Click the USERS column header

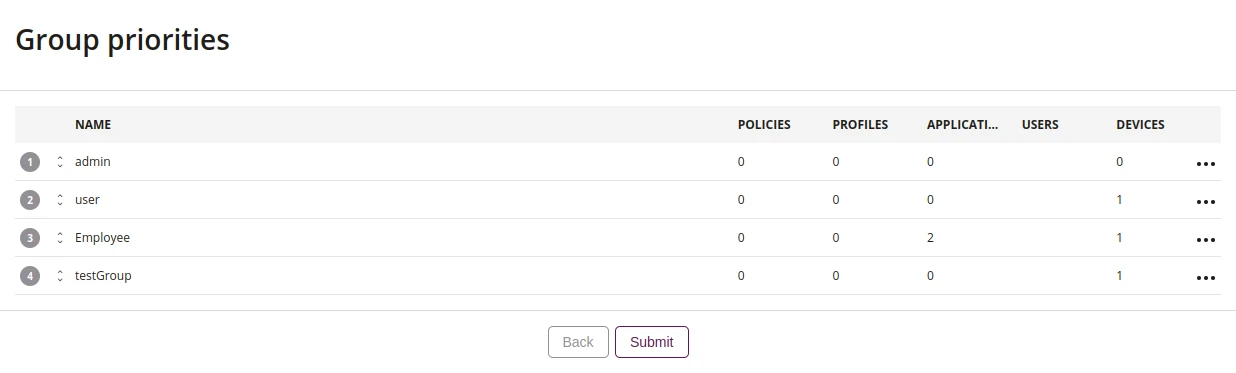click(x=1040, y=125)
